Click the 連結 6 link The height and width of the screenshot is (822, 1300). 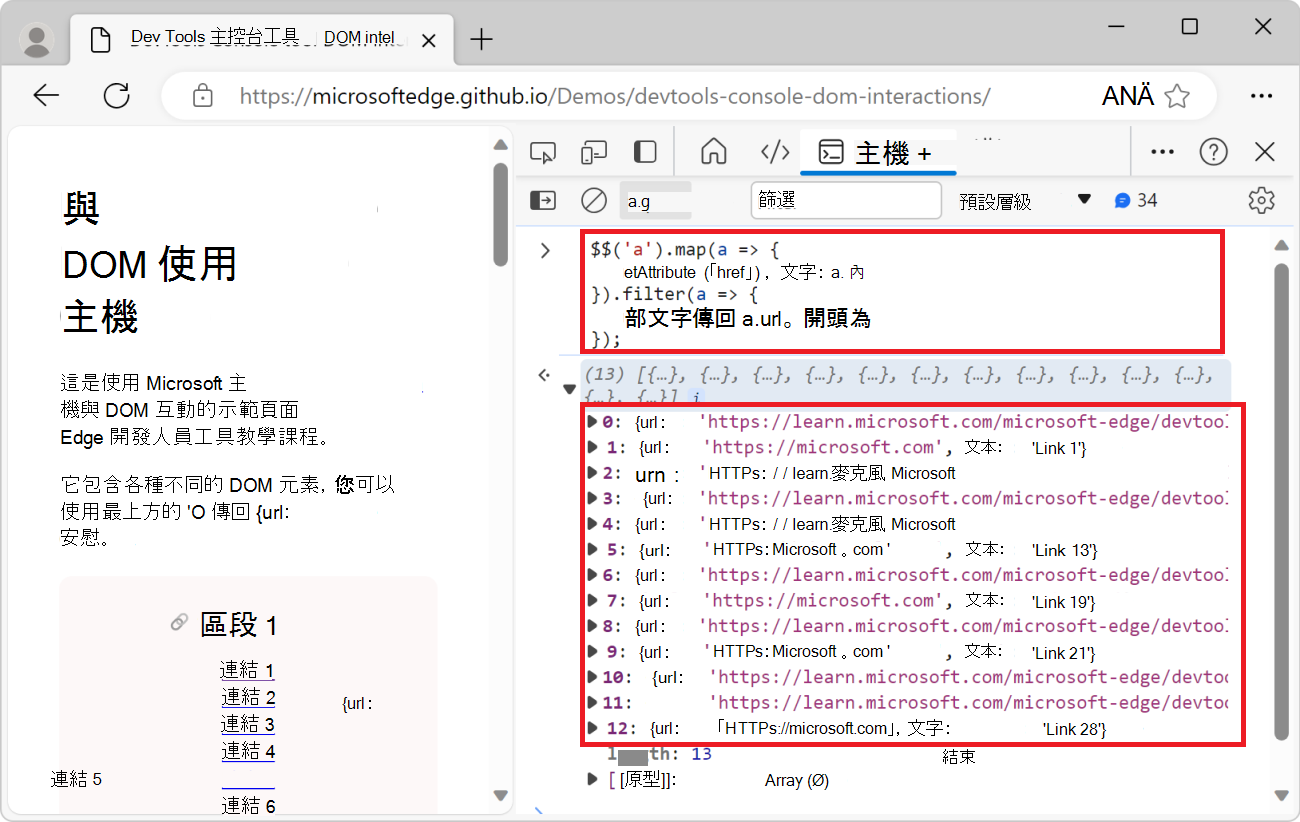tap(248, 806)
